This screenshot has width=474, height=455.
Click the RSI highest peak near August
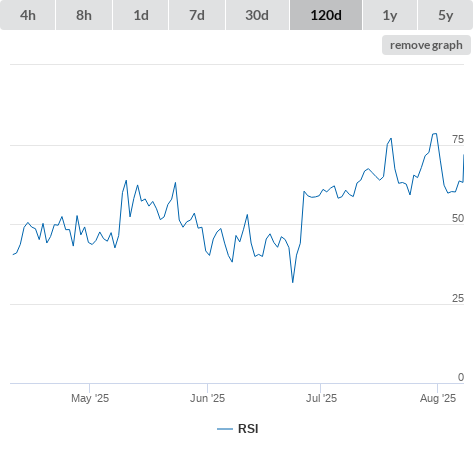[434, 134]
